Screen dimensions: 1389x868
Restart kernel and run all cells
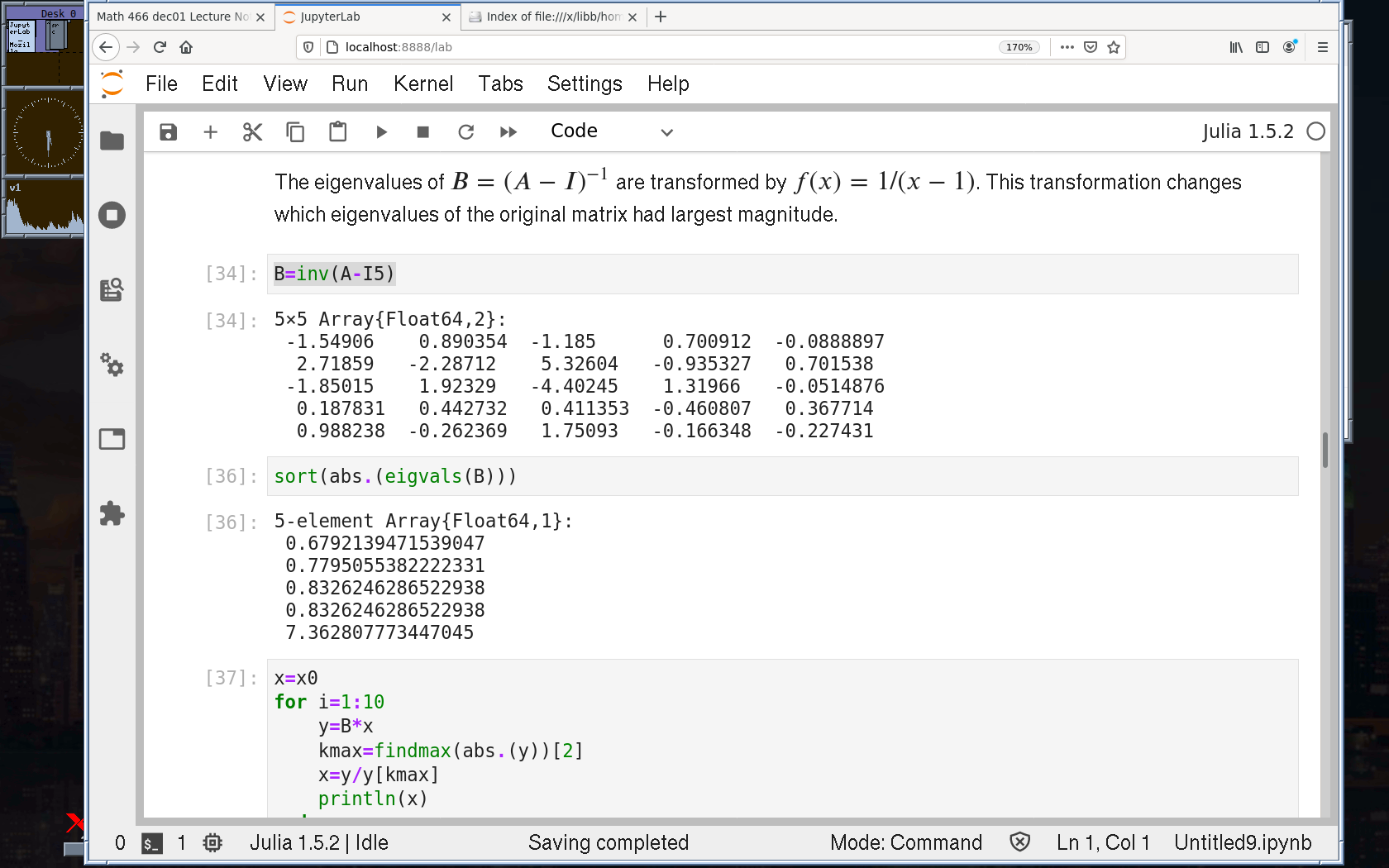click(x=508, y=132)
